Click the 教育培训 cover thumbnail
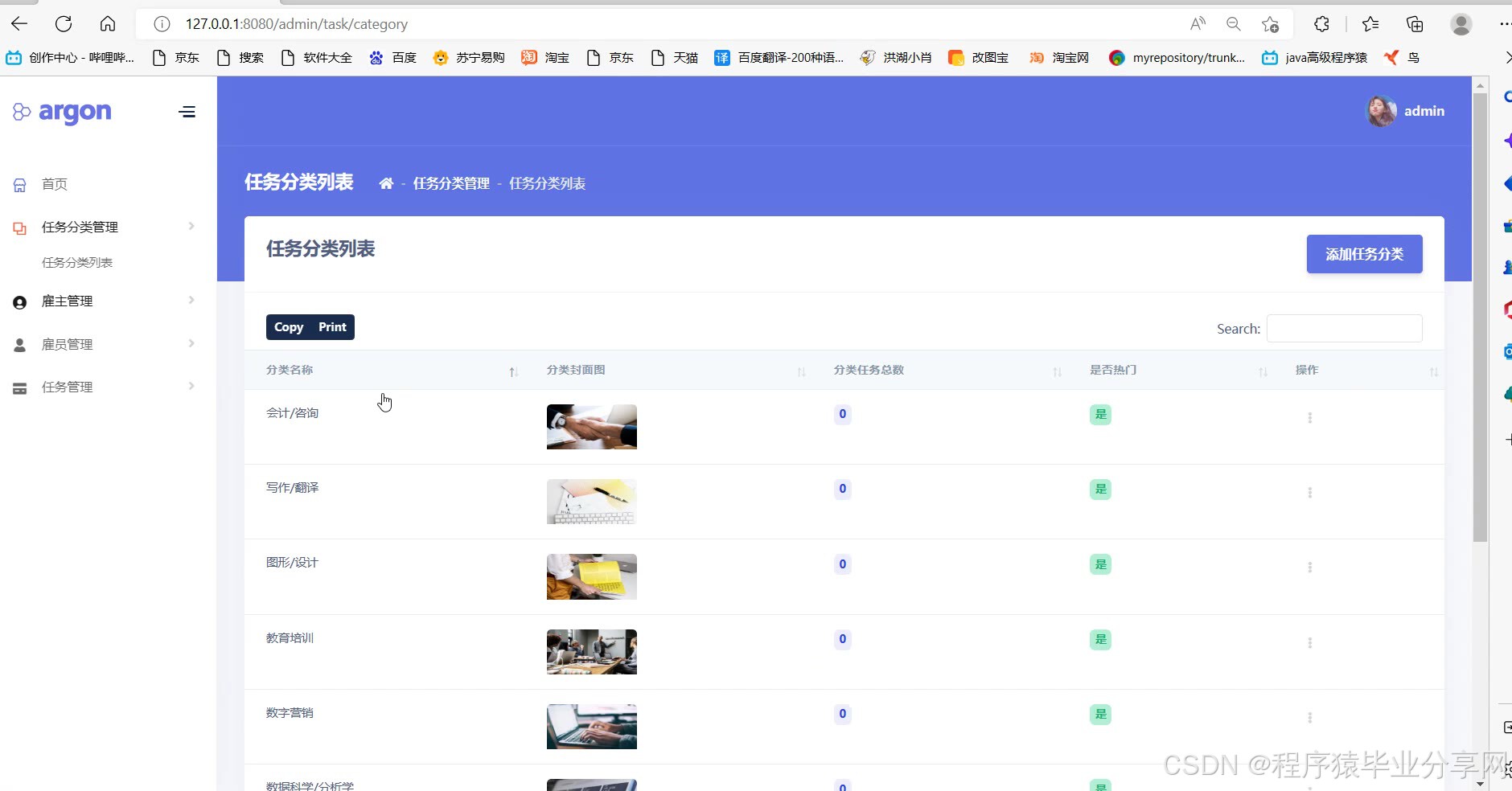The height and width of the screenshot is (791, 1512). click(x=592, y=652)
